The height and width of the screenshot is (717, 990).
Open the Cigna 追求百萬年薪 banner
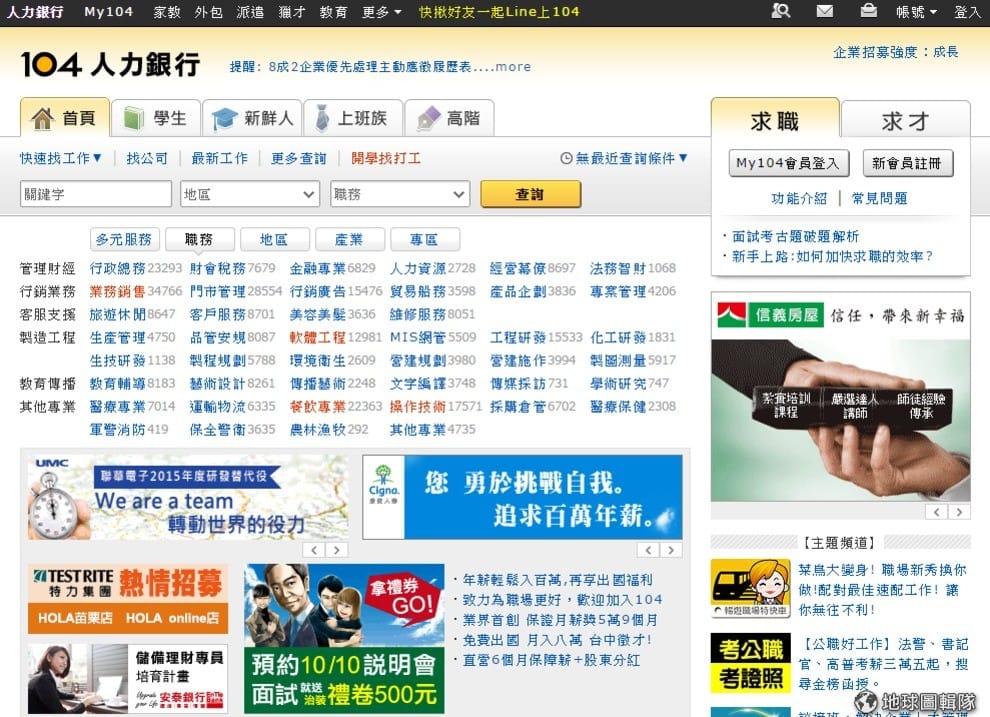pyautogui.click(x=522, y=497)
